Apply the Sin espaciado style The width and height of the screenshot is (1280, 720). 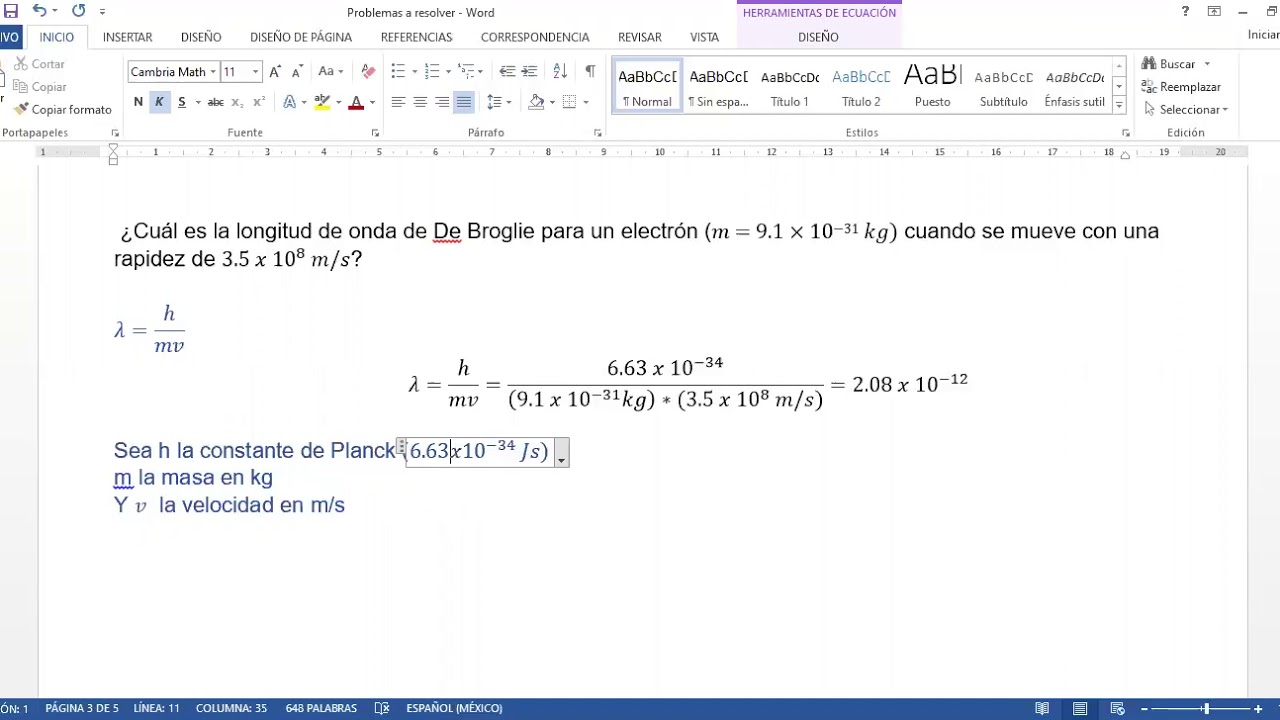718,87
